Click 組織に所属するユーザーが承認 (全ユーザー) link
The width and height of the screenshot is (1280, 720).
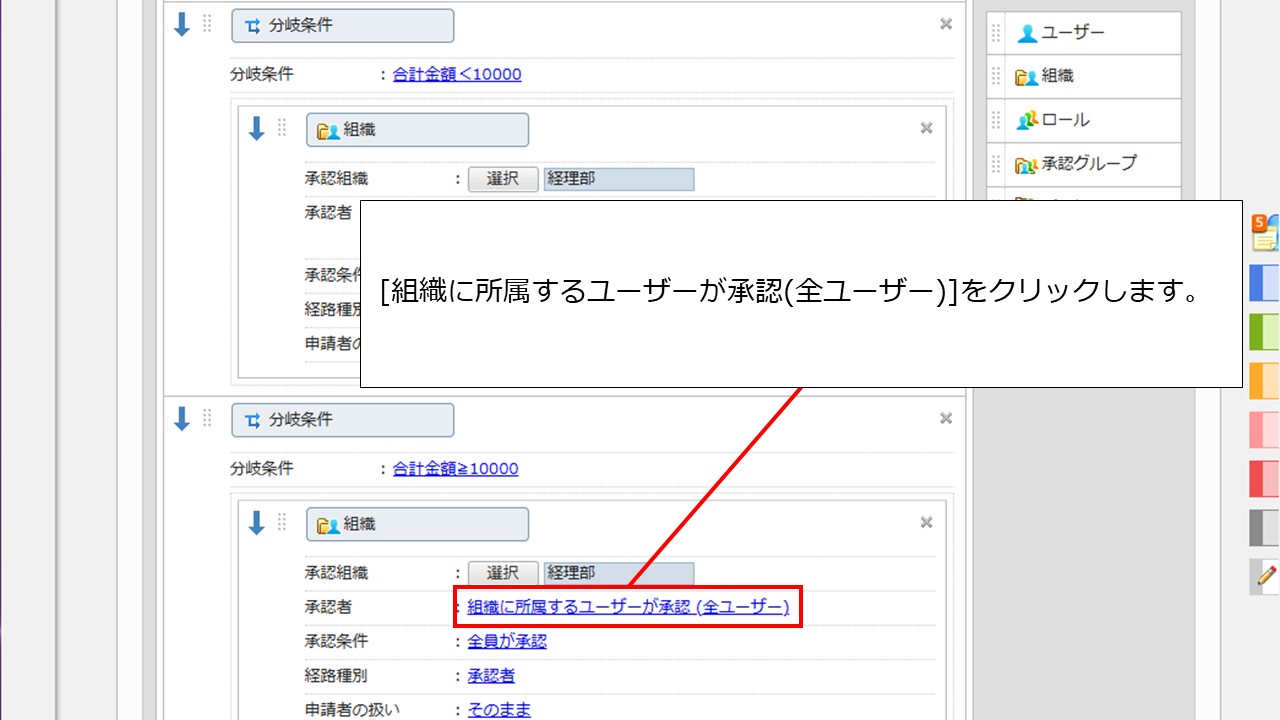[628, 607]
